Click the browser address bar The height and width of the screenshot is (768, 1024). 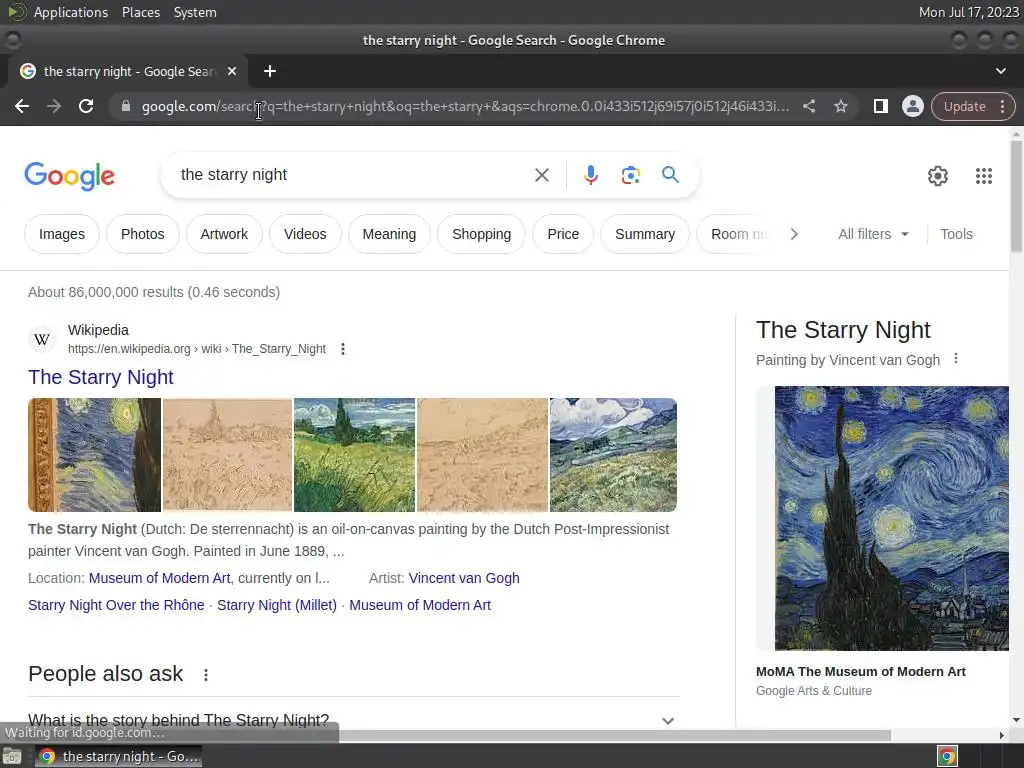coord(465,106)
